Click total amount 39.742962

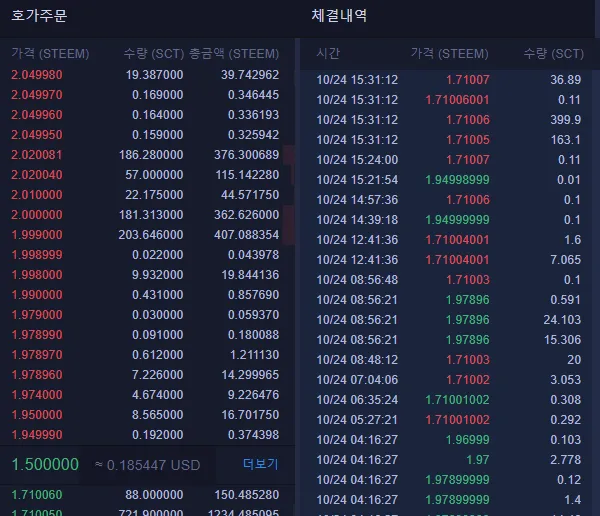[250, 75]
